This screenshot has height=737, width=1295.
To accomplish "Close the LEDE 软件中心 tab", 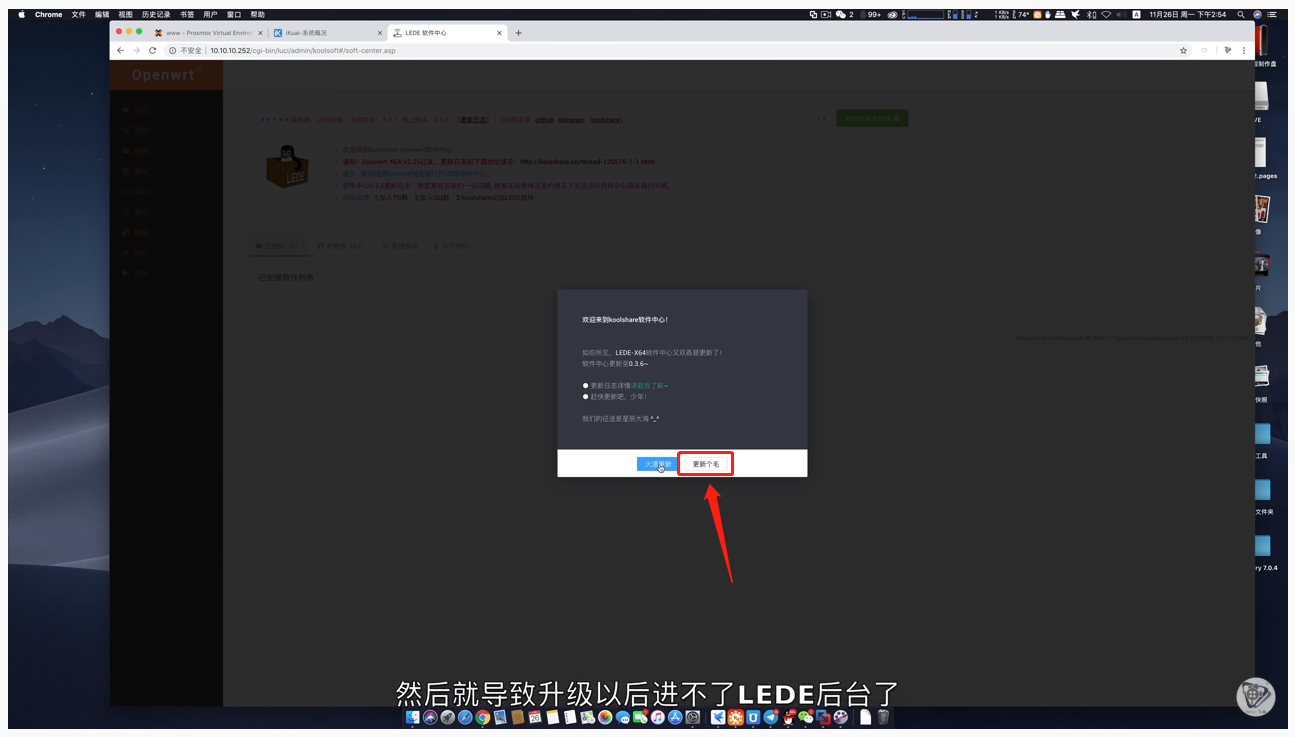I will (499, 33).
